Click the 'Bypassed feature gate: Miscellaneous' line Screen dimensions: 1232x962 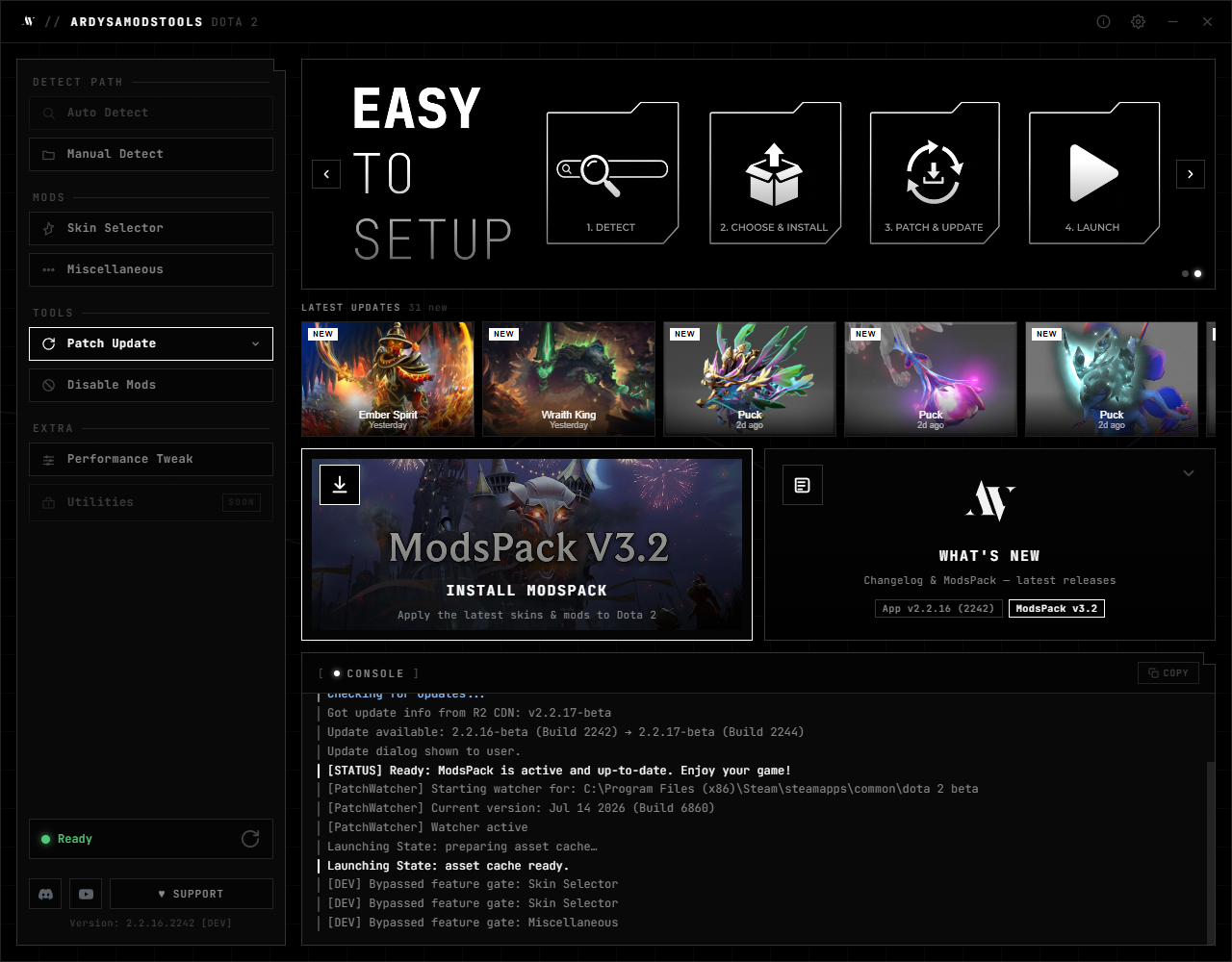click(473, 923)
